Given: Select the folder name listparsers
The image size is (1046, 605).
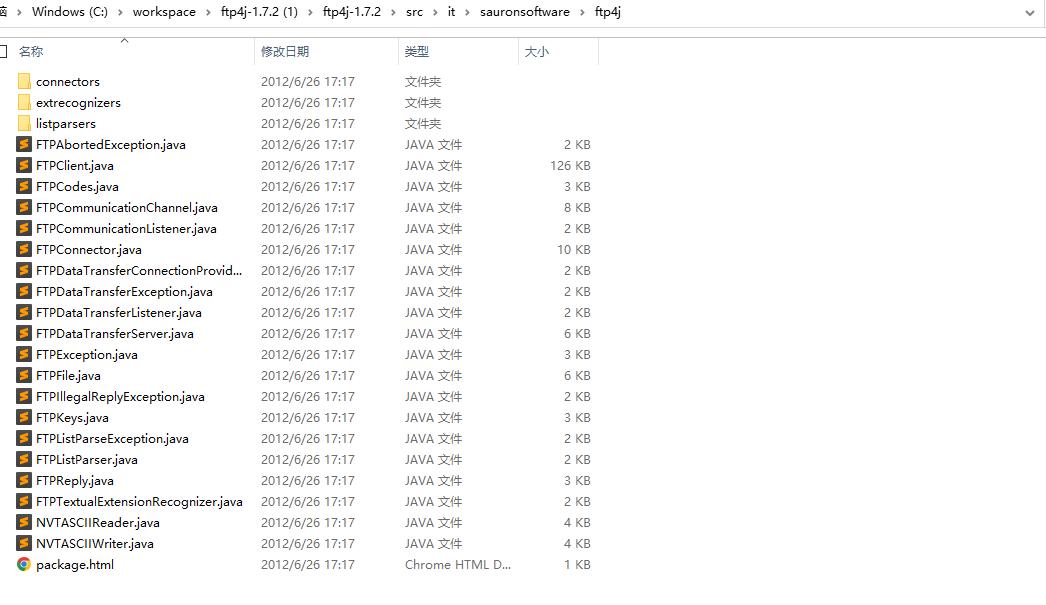Looking at the screenshot, I should (66, 123).
